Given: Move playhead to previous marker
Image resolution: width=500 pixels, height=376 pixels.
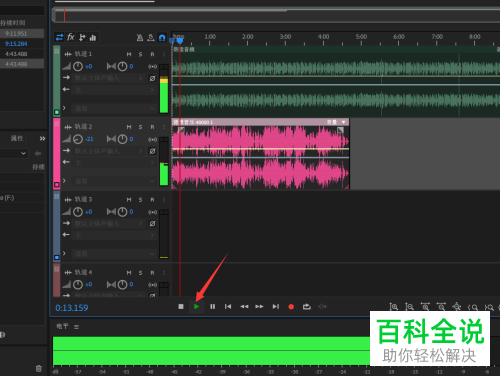Looking at the screenshot, I should tap(228, 306).
